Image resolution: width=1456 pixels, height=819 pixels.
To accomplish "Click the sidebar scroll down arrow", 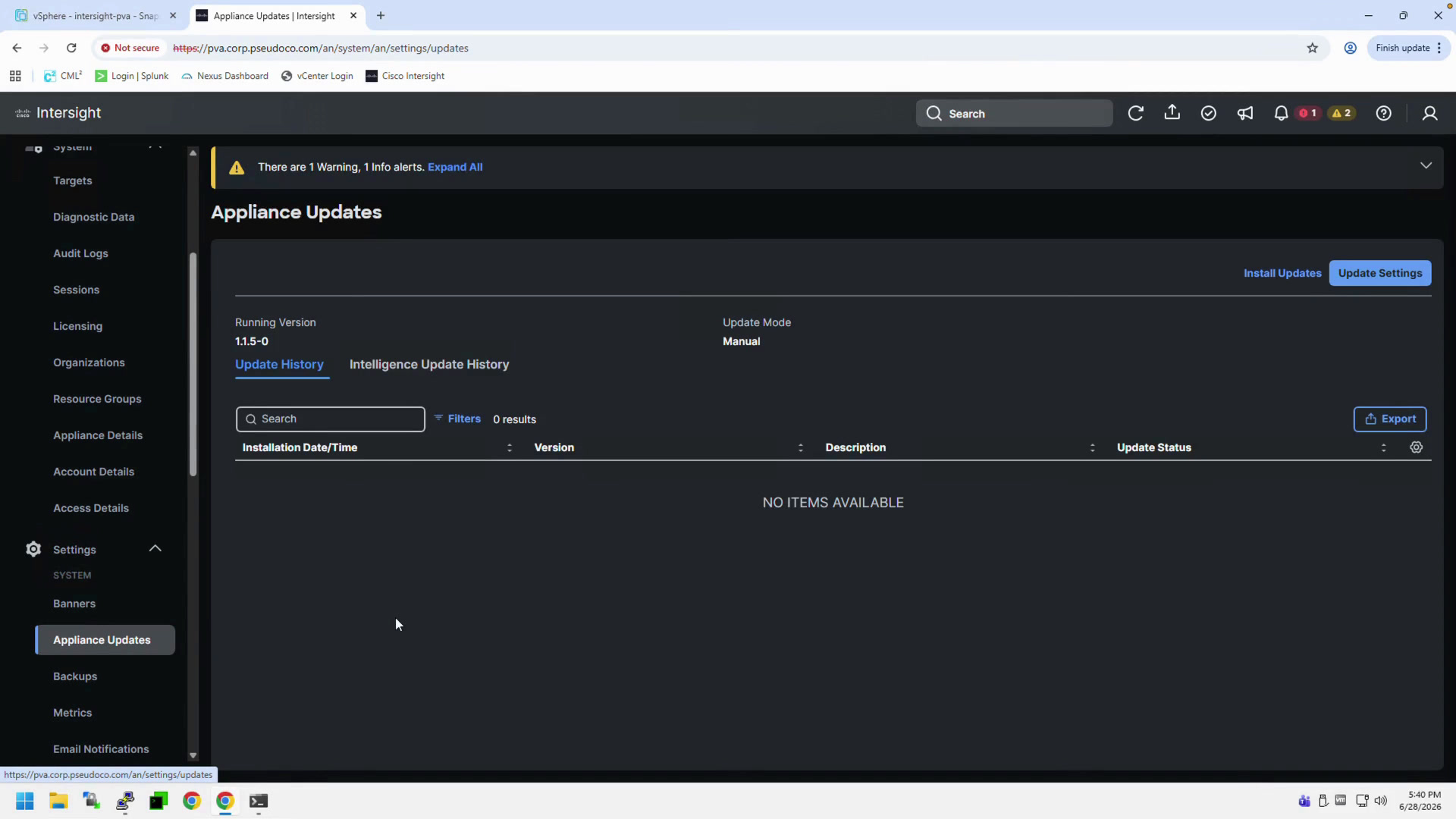I will [193, 755].
